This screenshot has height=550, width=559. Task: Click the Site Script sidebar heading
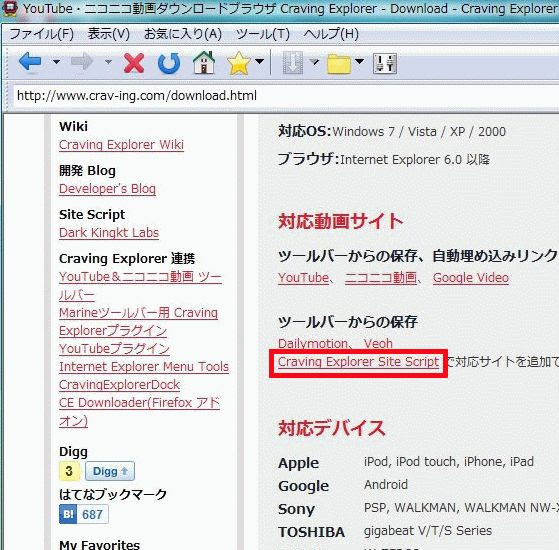click(92, 215)
